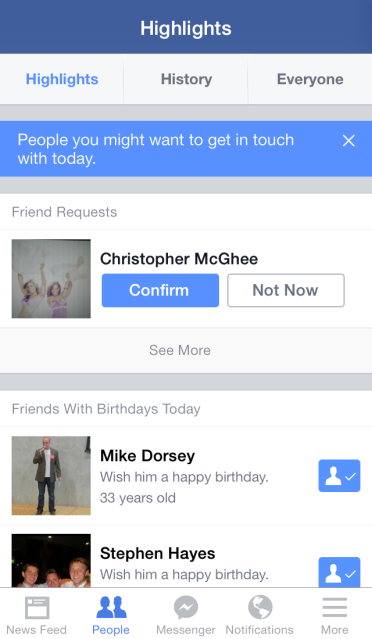This screenshot has width=372, height=639.
Task: Open the More hamburger menu
Action: pyautogui.click(x=335, y=608)
